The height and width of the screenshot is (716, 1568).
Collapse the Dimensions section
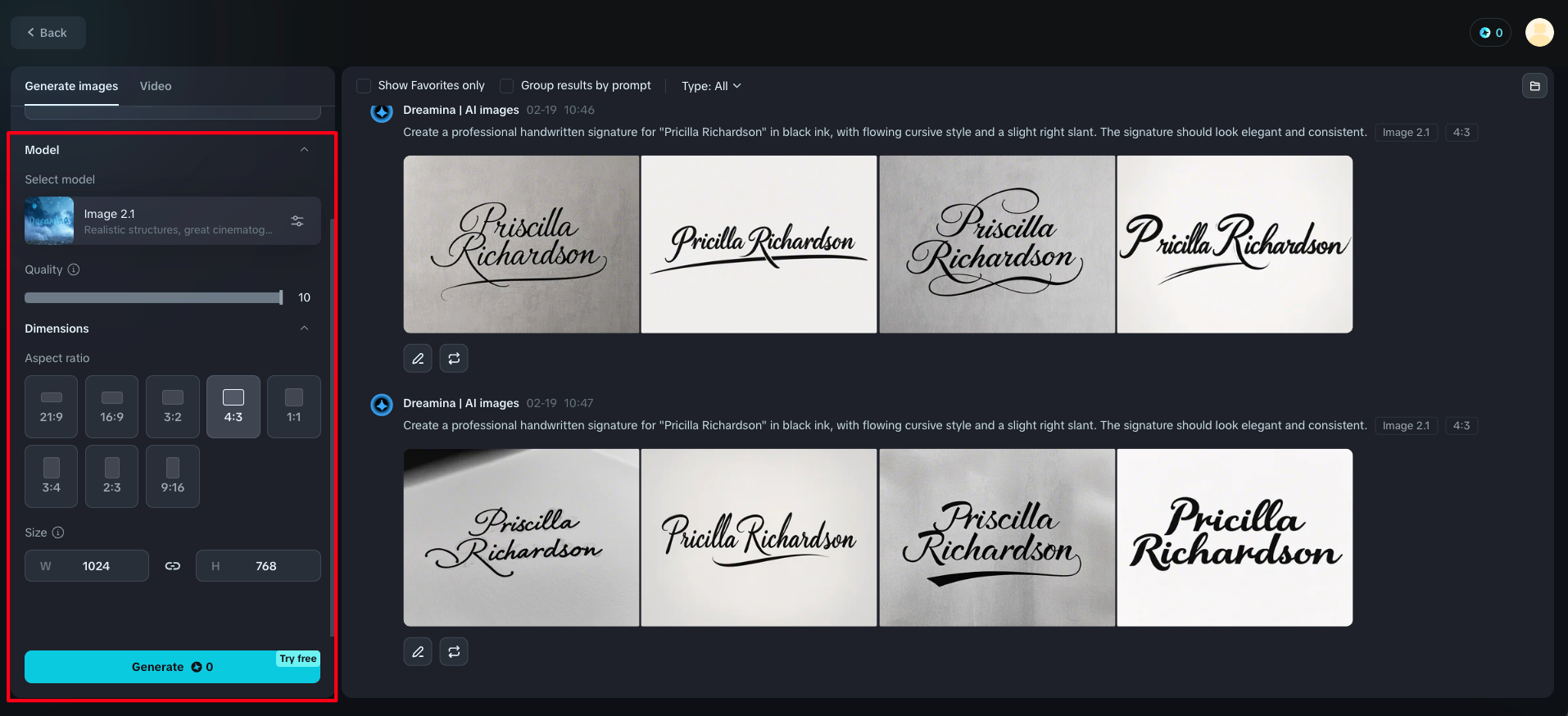point(304,329)
